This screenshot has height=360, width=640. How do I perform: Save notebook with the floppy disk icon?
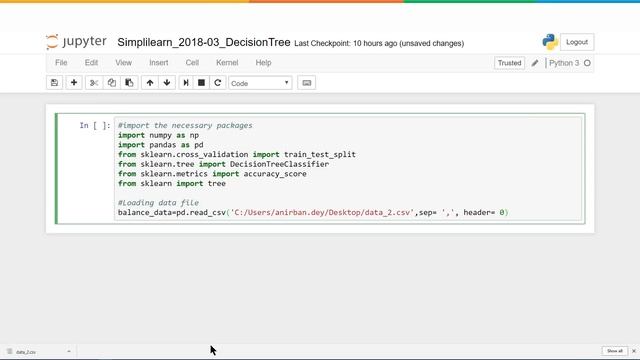pyautogui.click(x=54, y=83)
